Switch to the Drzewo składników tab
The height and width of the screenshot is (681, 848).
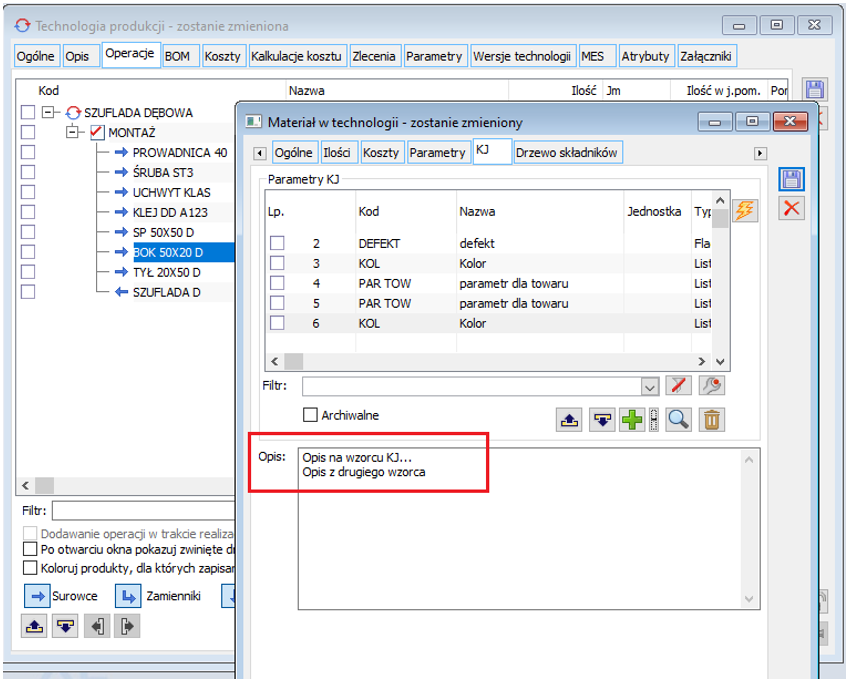[x=566, y=152]
